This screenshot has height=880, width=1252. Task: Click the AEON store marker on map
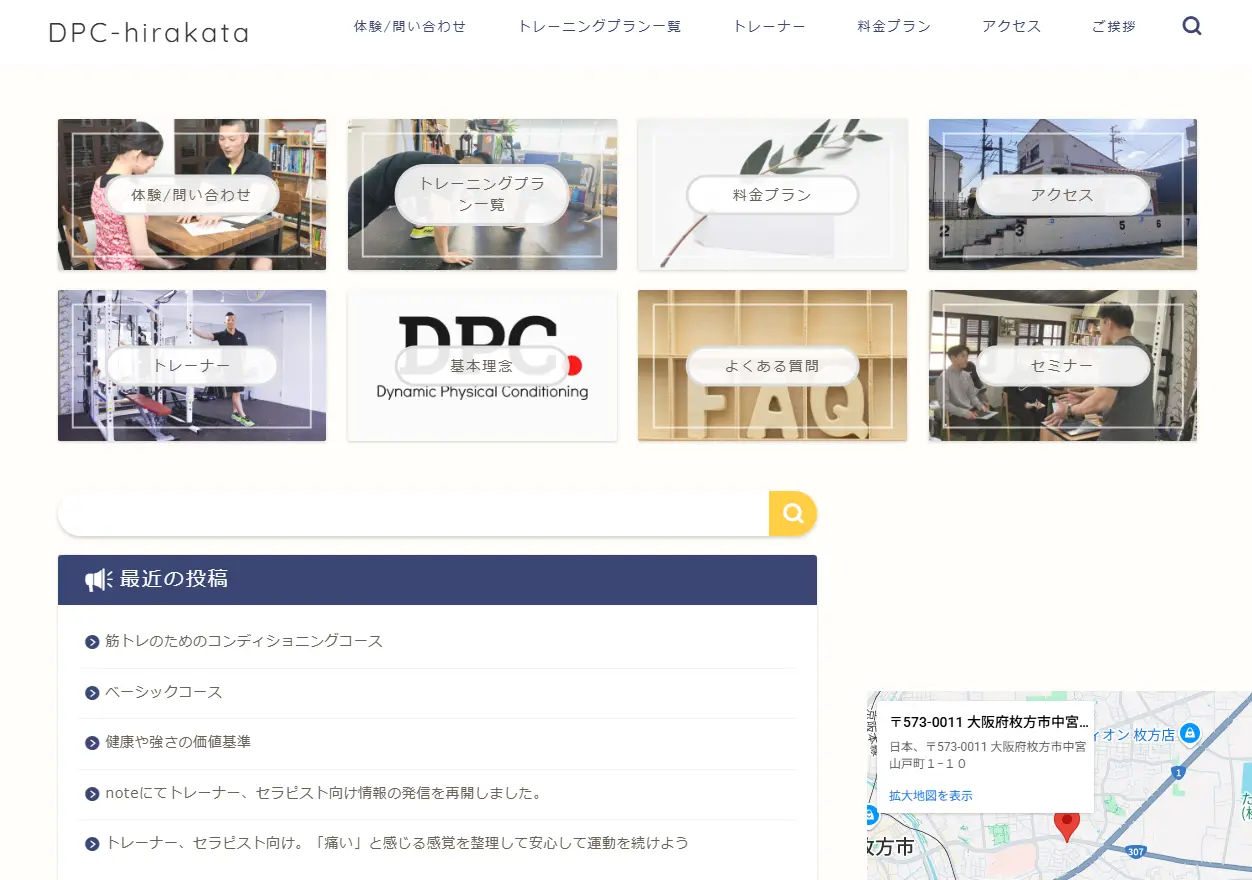(x=1189, y=733)
